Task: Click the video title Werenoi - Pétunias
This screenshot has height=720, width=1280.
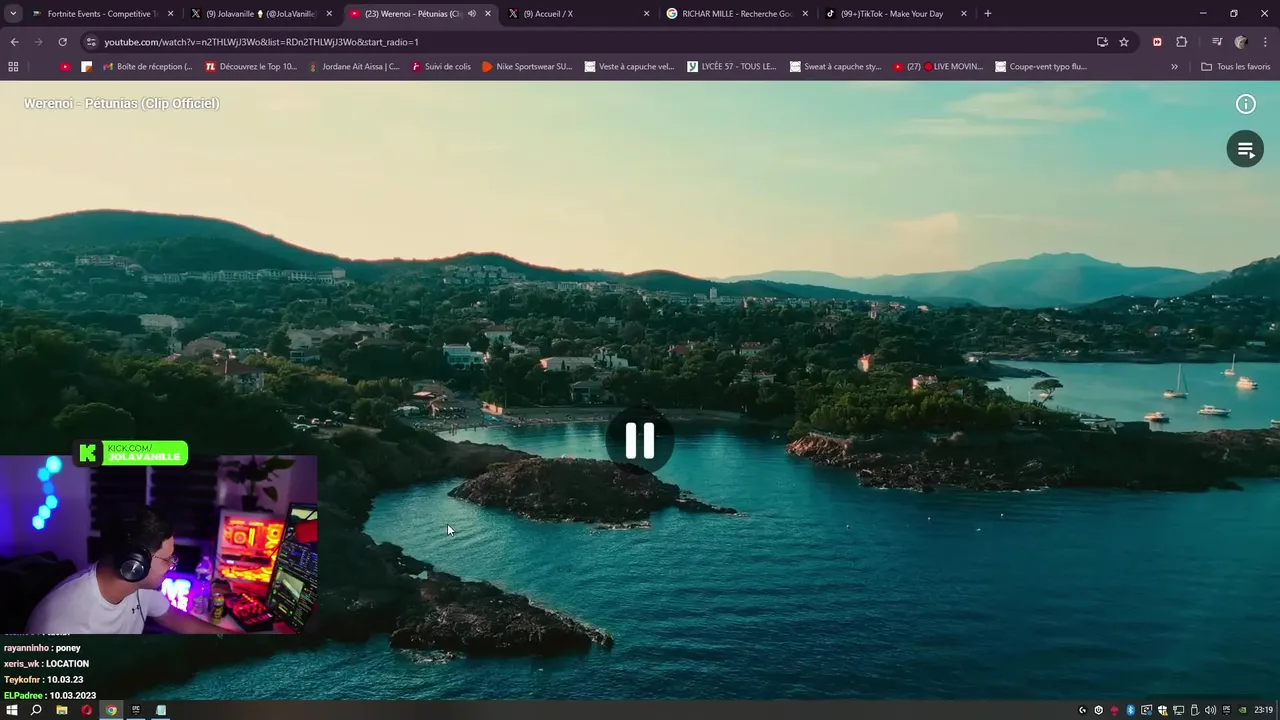Action: click(121, 103)
